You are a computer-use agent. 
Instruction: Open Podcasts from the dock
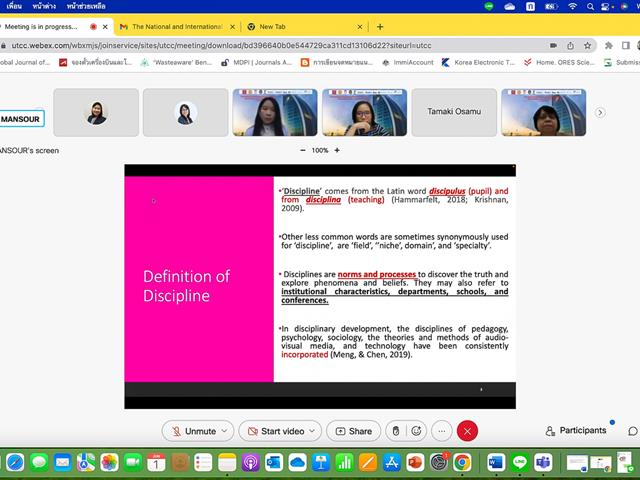tap(250, 462)
